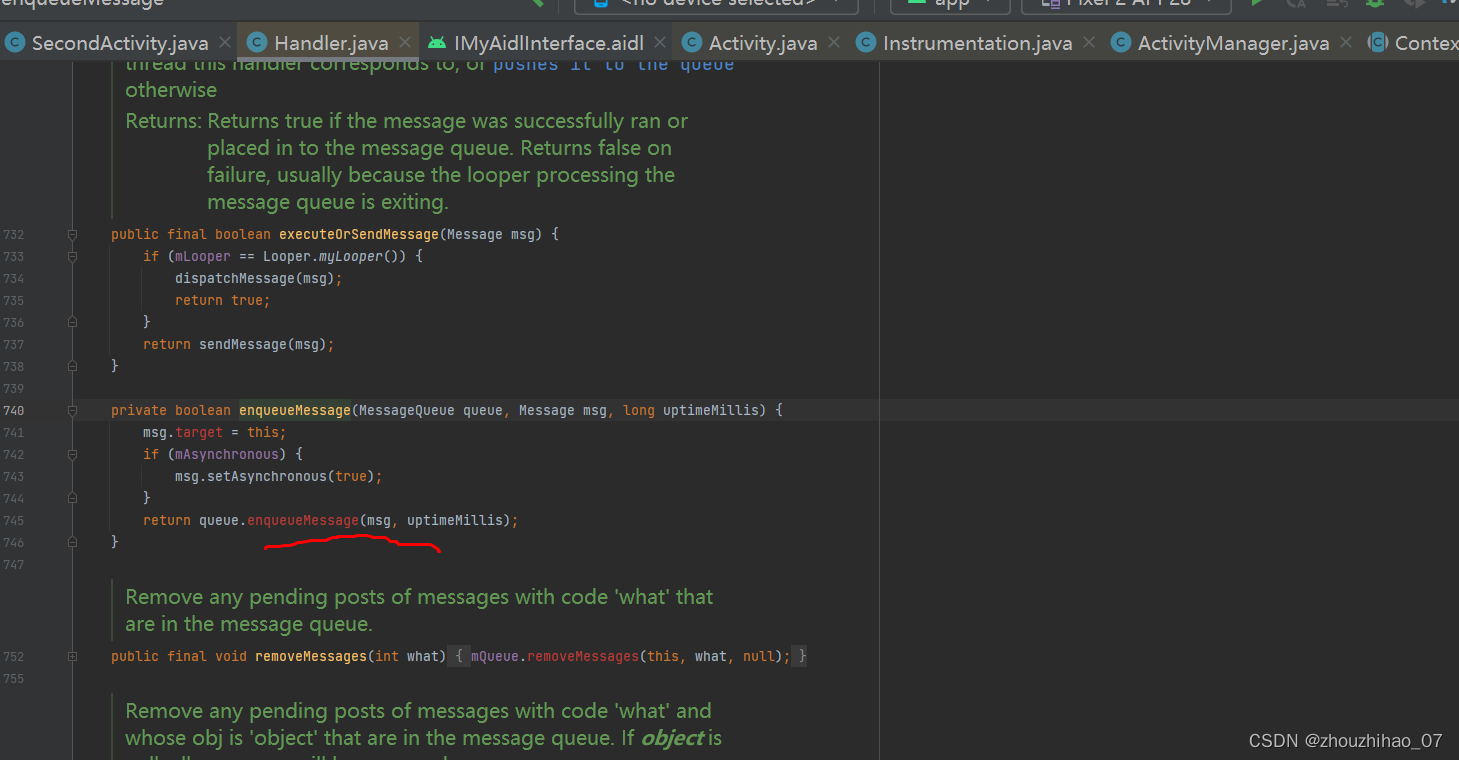The image size is (1459, 760).
Task: Click sendMessage(msg) call on line 737
Action: pyautogui.click(x=263, y=344)
